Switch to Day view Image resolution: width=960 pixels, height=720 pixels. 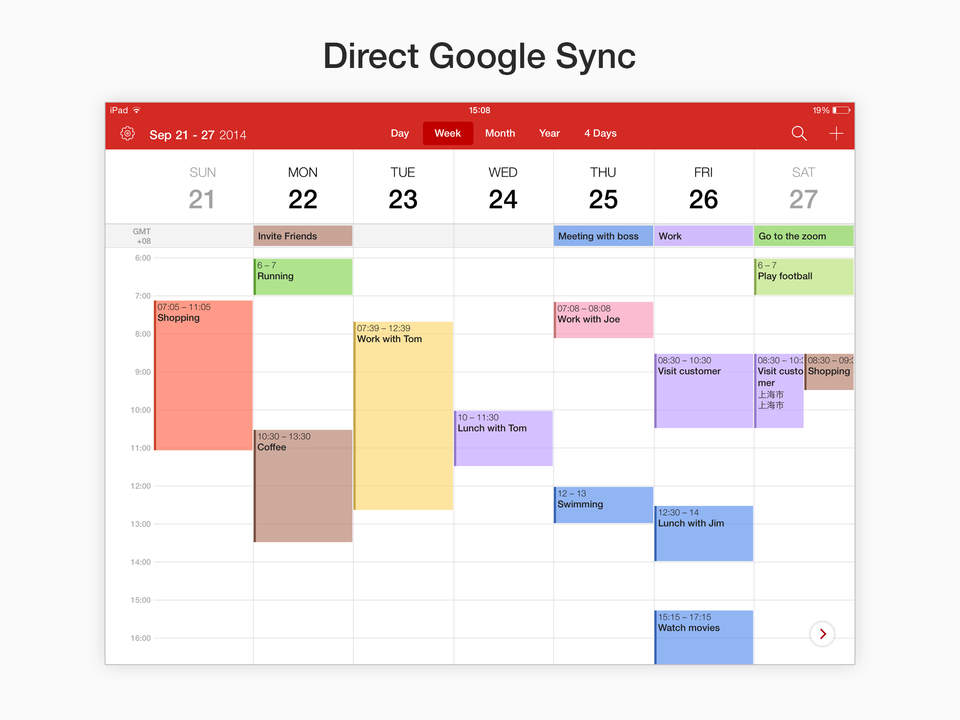tap(400, 133)
